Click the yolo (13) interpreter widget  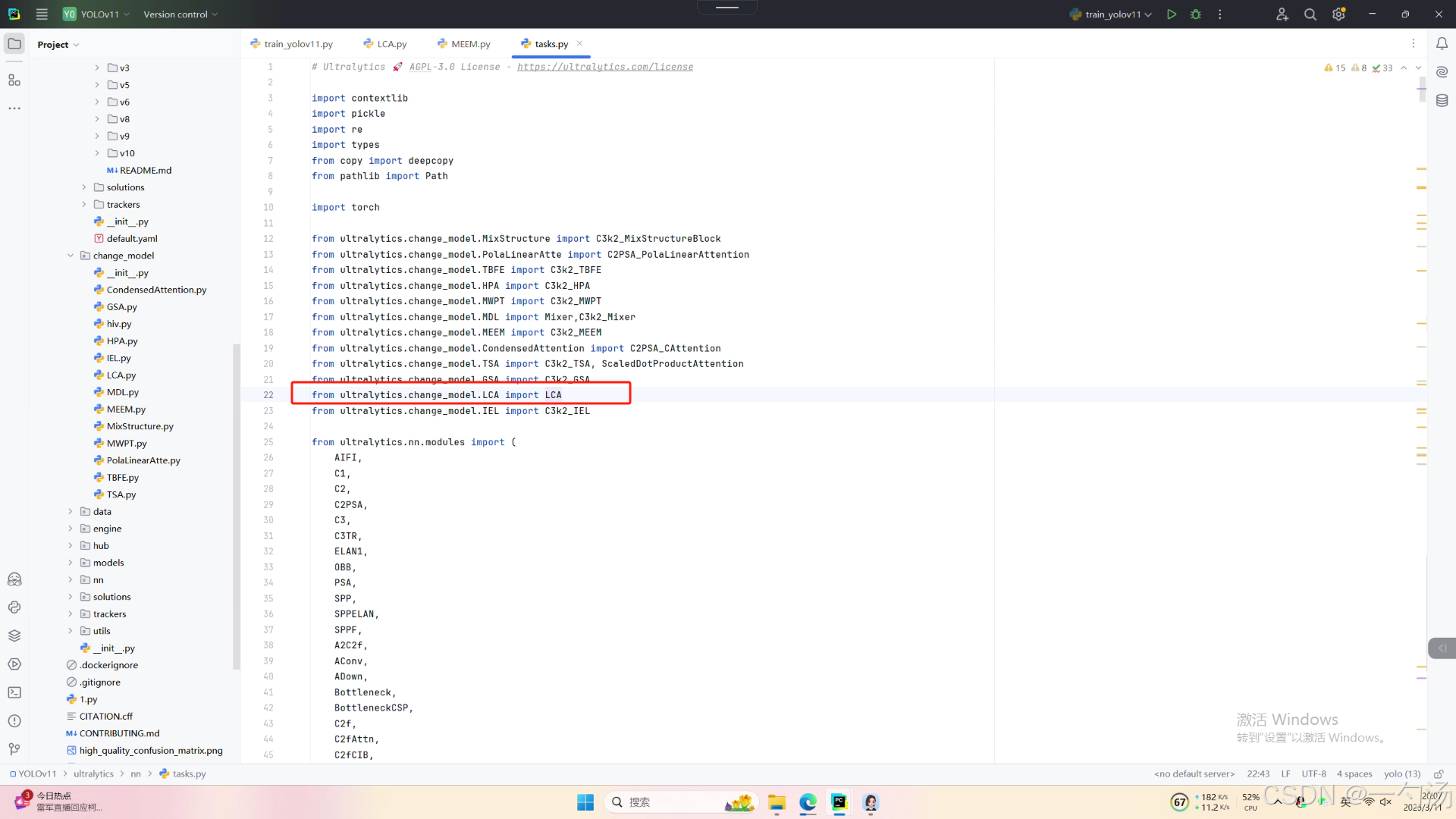click(x=1401, y=774)
